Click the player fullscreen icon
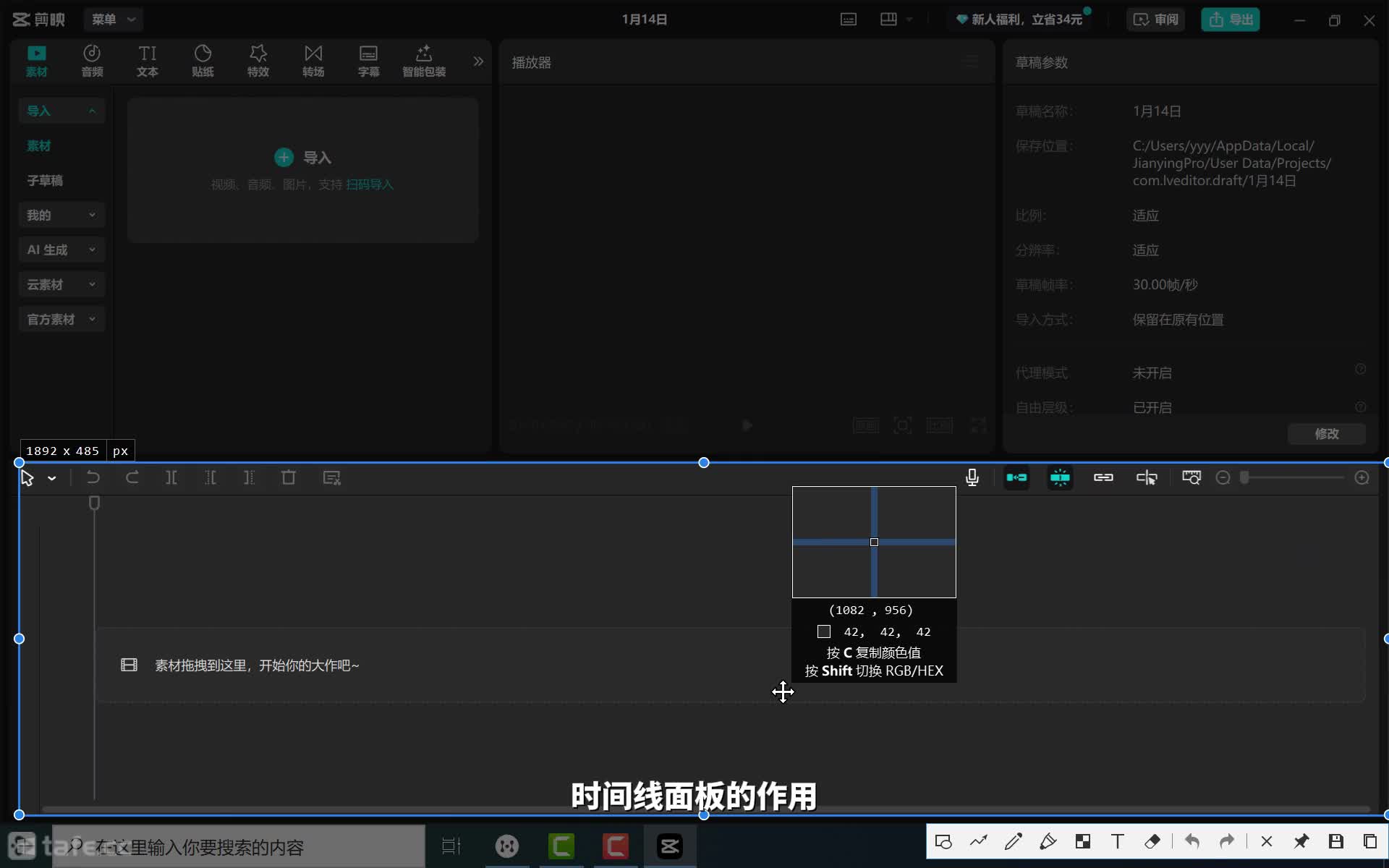Viewport: 1389px width, 868px height. 978,425
